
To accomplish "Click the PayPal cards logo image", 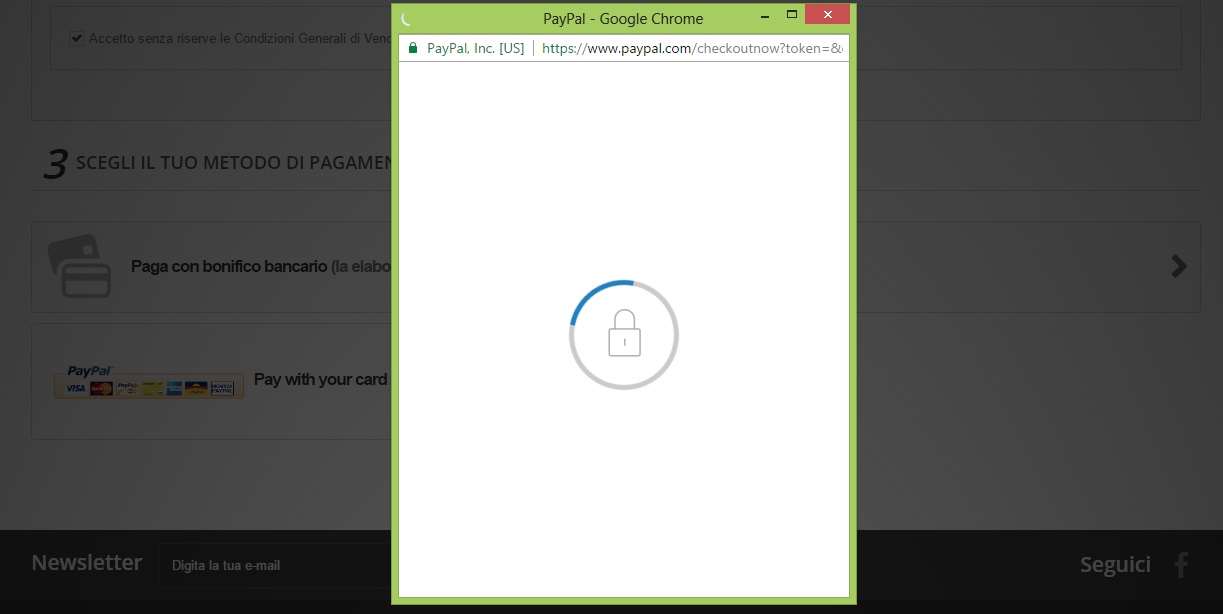I will pyautogui.click(x=149, y=381).
